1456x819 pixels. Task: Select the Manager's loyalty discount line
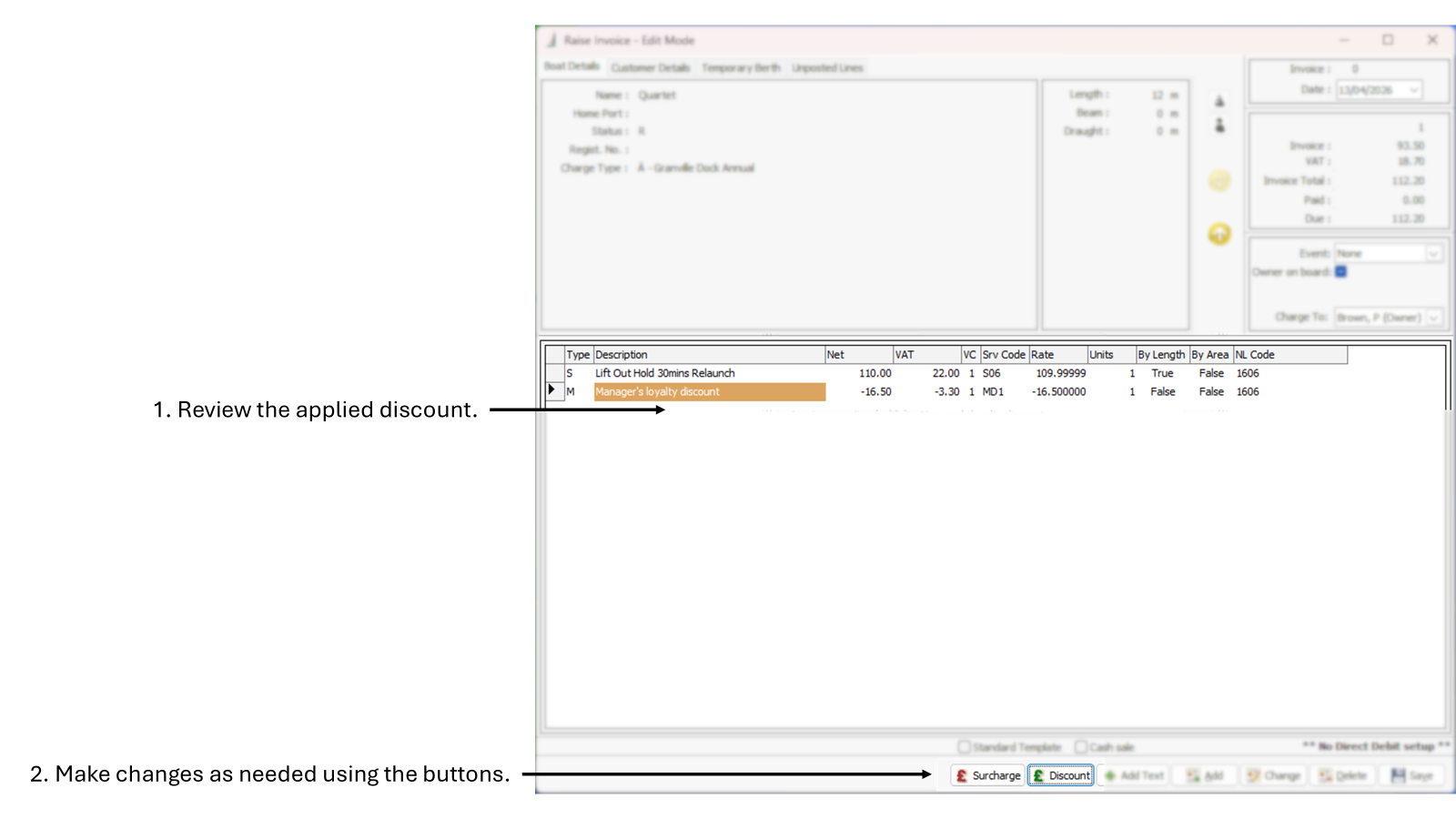pos(709,391)
